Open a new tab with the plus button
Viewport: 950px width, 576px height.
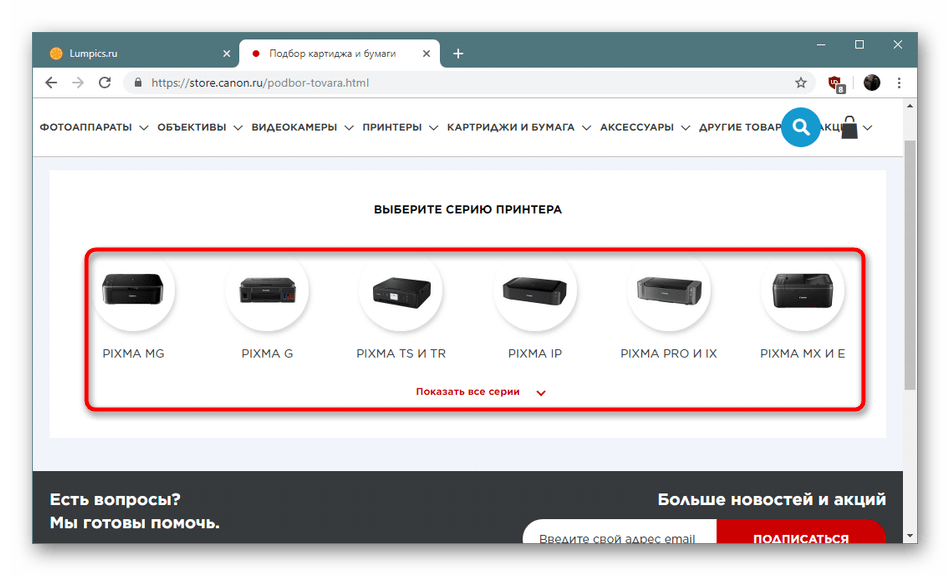458,54
